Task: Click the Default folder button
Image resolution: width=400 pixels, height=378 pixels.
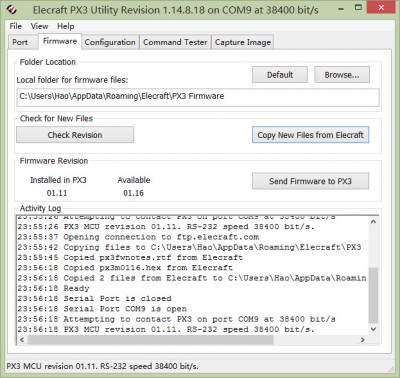Action: 280,75
